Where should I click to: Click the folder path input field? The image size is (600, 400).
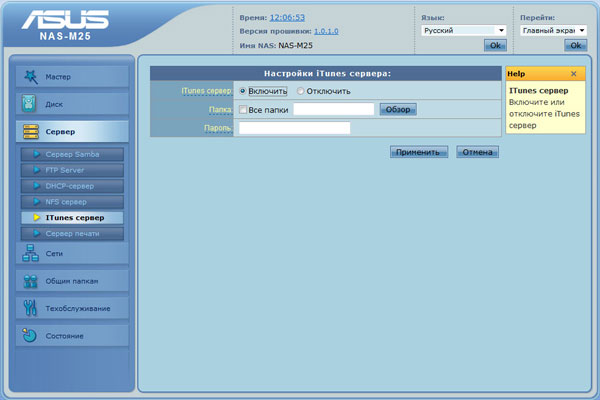(x=334, y=109)
